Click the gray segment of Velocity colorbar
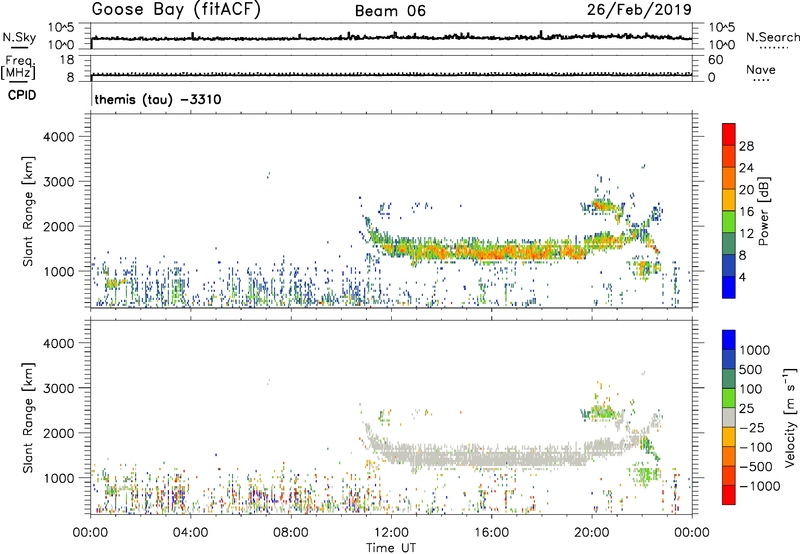The height and width of the screenshot is (554, 800). 729,417
